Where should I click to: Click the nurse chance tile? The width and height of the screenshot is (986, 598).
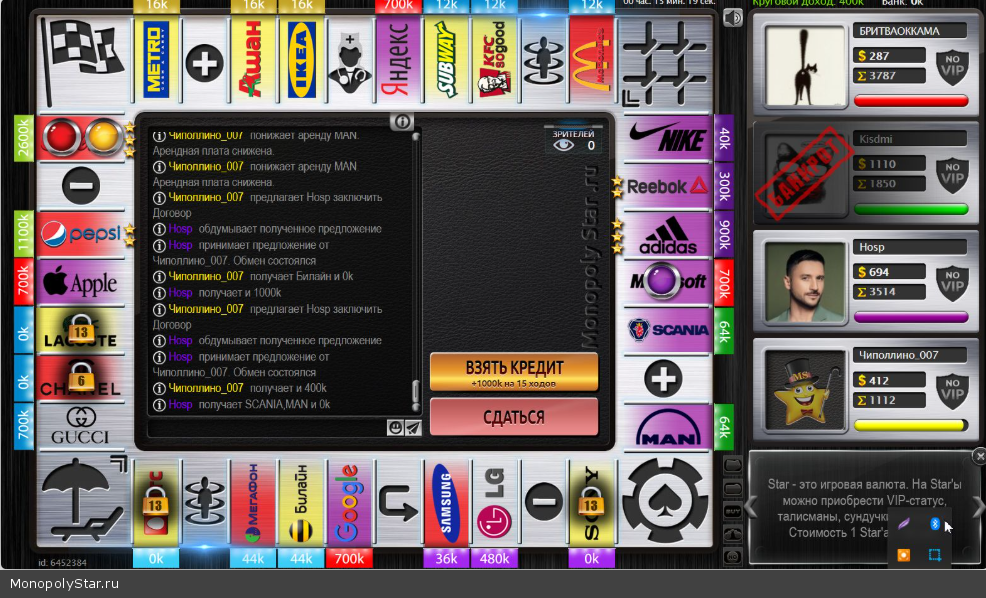[x=350, y=61]
